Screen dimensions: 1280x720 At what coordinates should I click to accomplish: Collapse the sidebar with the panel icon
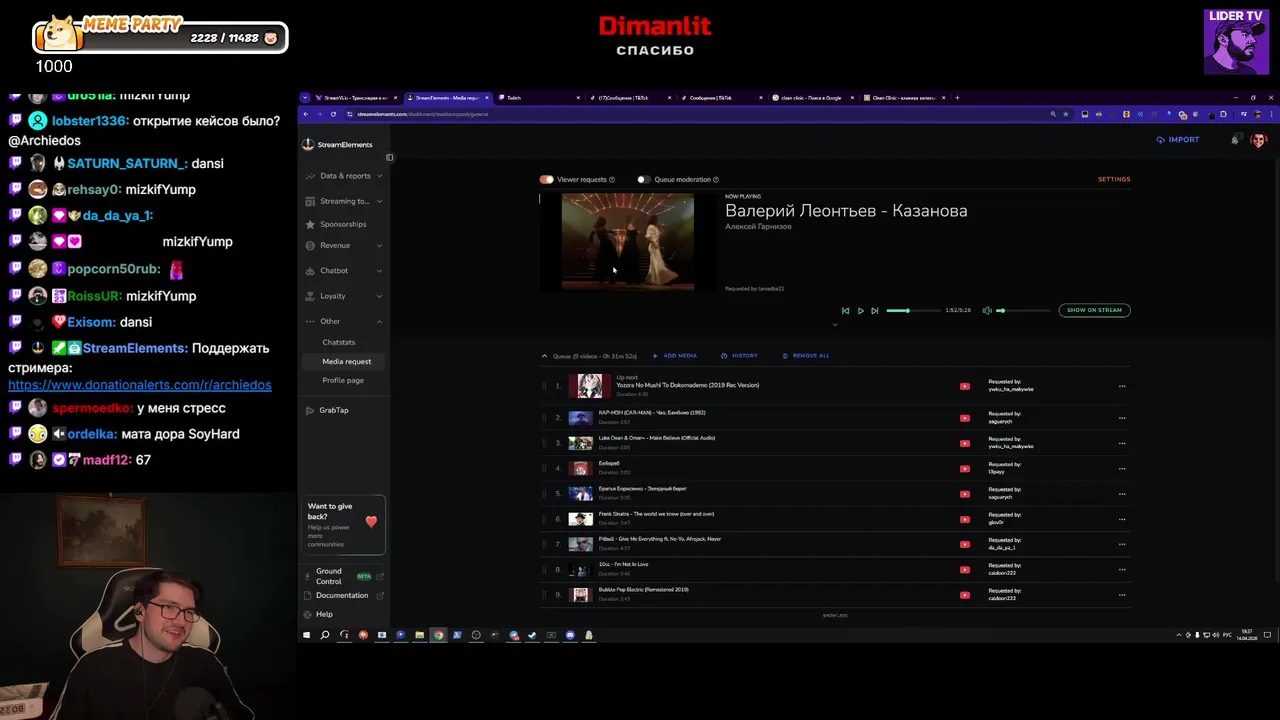point(389,157)
